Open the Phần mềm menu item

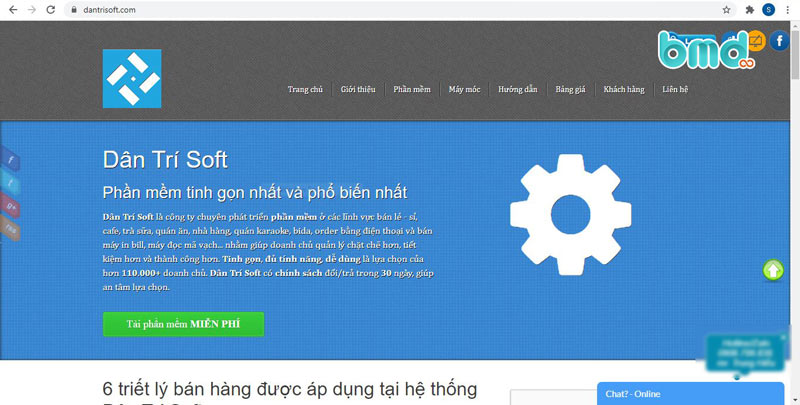(412, 89)
